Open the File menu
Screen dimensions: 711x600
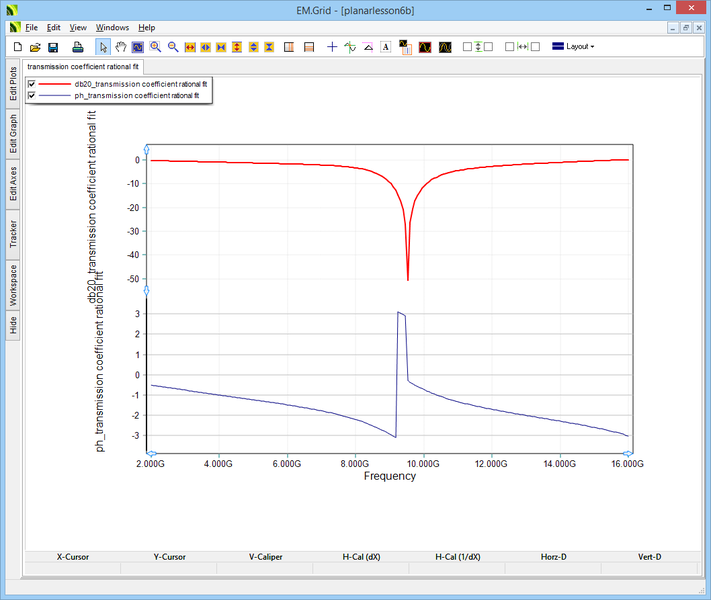click(x=31, y=28)
